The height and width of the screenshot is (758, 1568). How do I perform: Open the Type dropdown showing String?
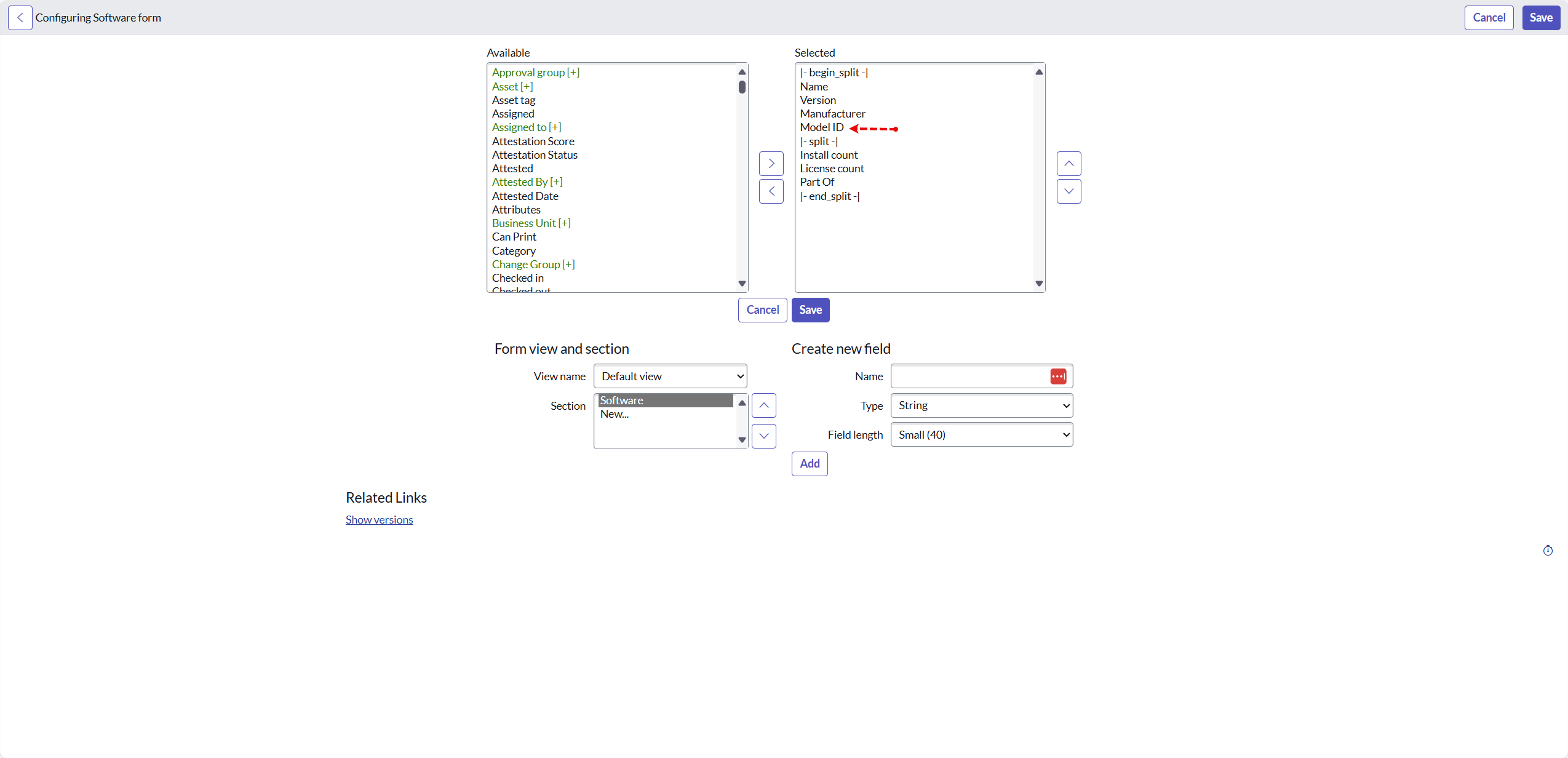[981, 405]
